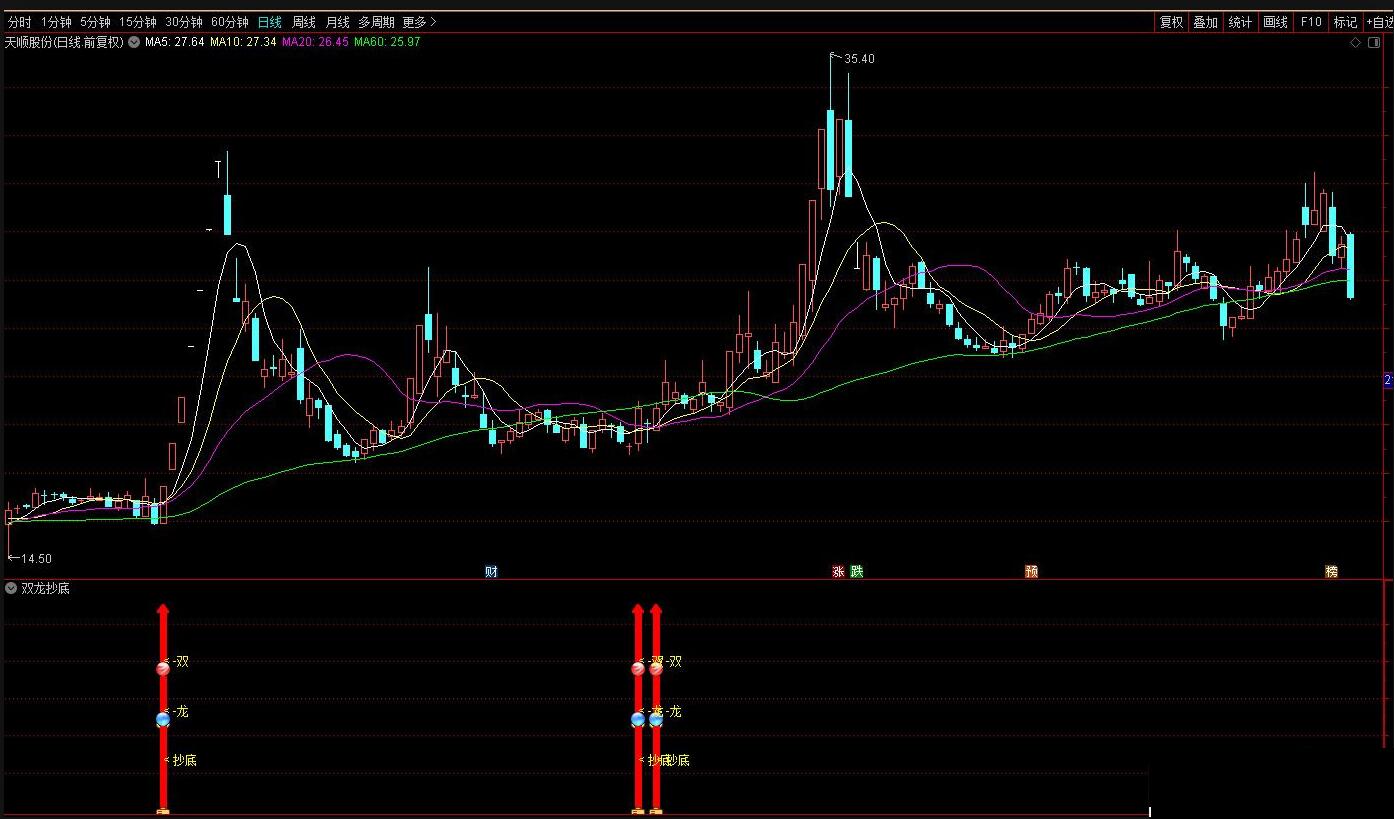The image size is (1394, 819).
Task: Expand the 天顺股份 chart title dropdown
Action: tap(133, 42)
